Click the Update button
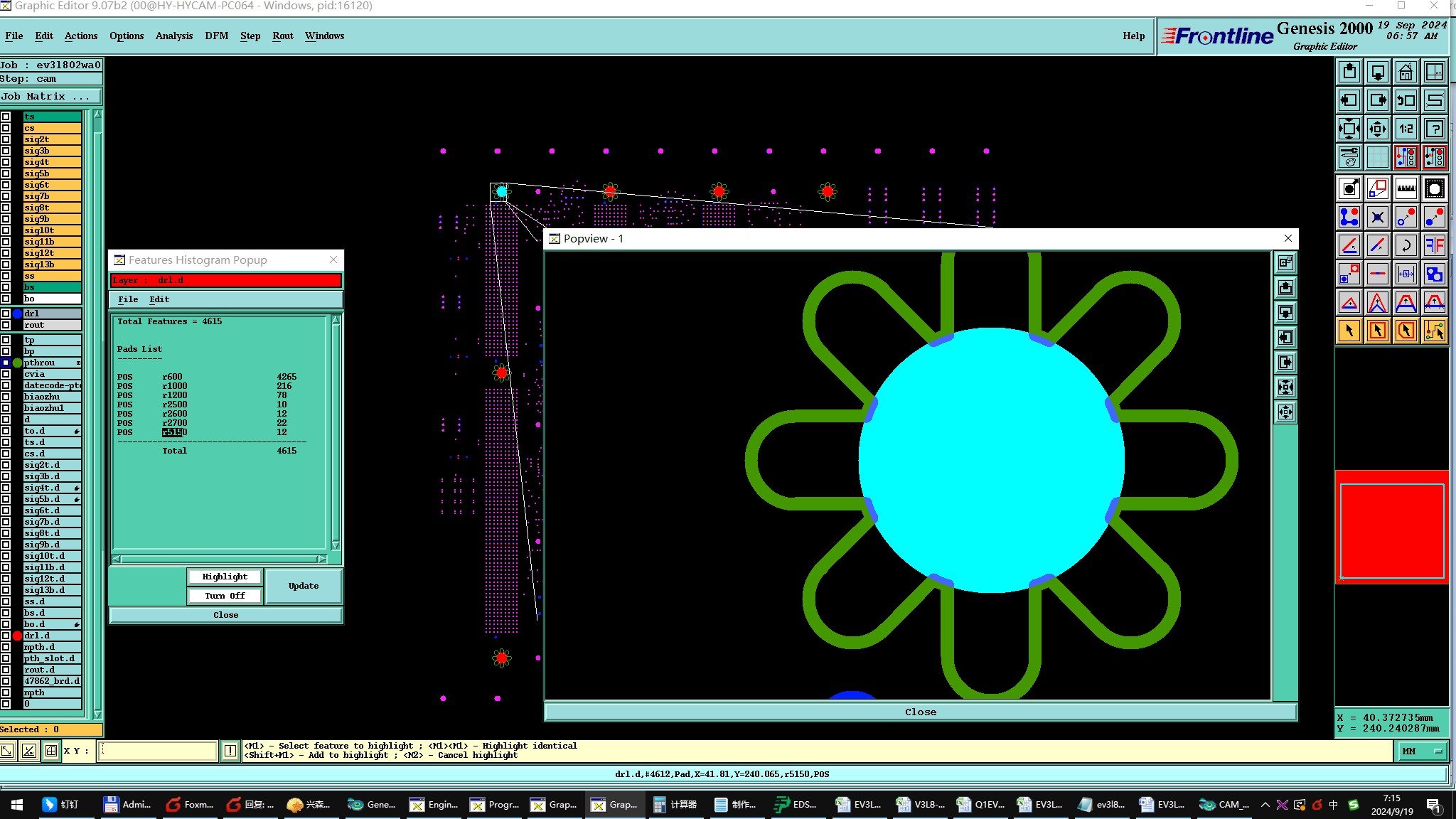Image resolution: width=1456 pixels, height=819 pixels. (304, 586)
